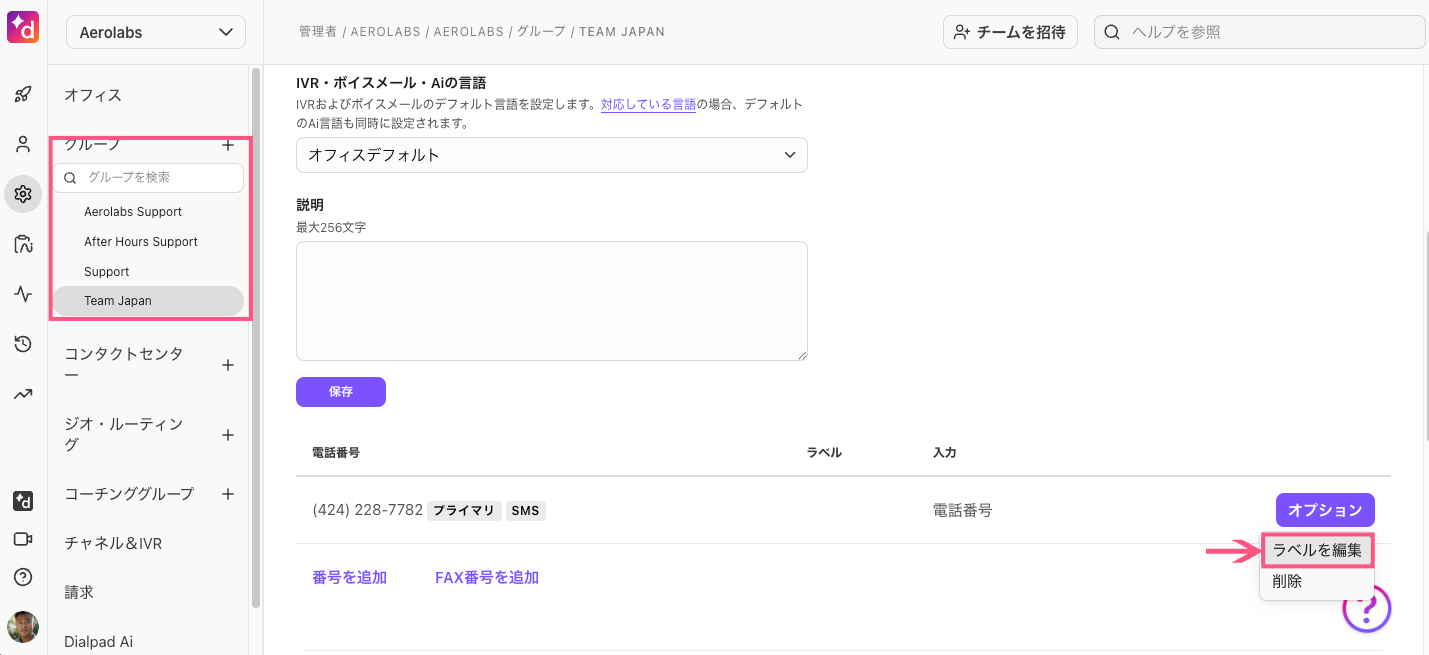Open the 対応している言語 link
1429x655 pixels.
click(x=648, y=104)
